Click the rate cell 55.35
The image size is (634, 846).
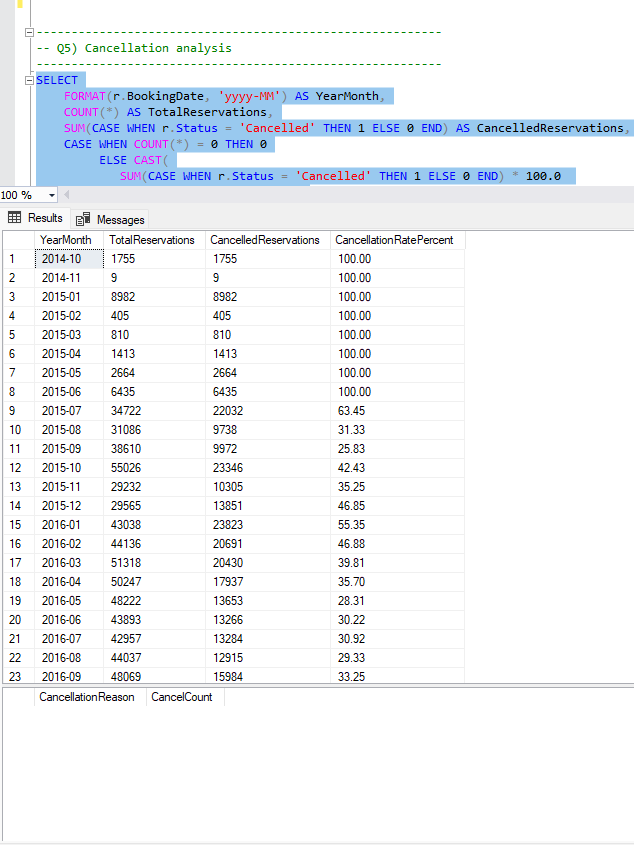[x=398, y=525]
